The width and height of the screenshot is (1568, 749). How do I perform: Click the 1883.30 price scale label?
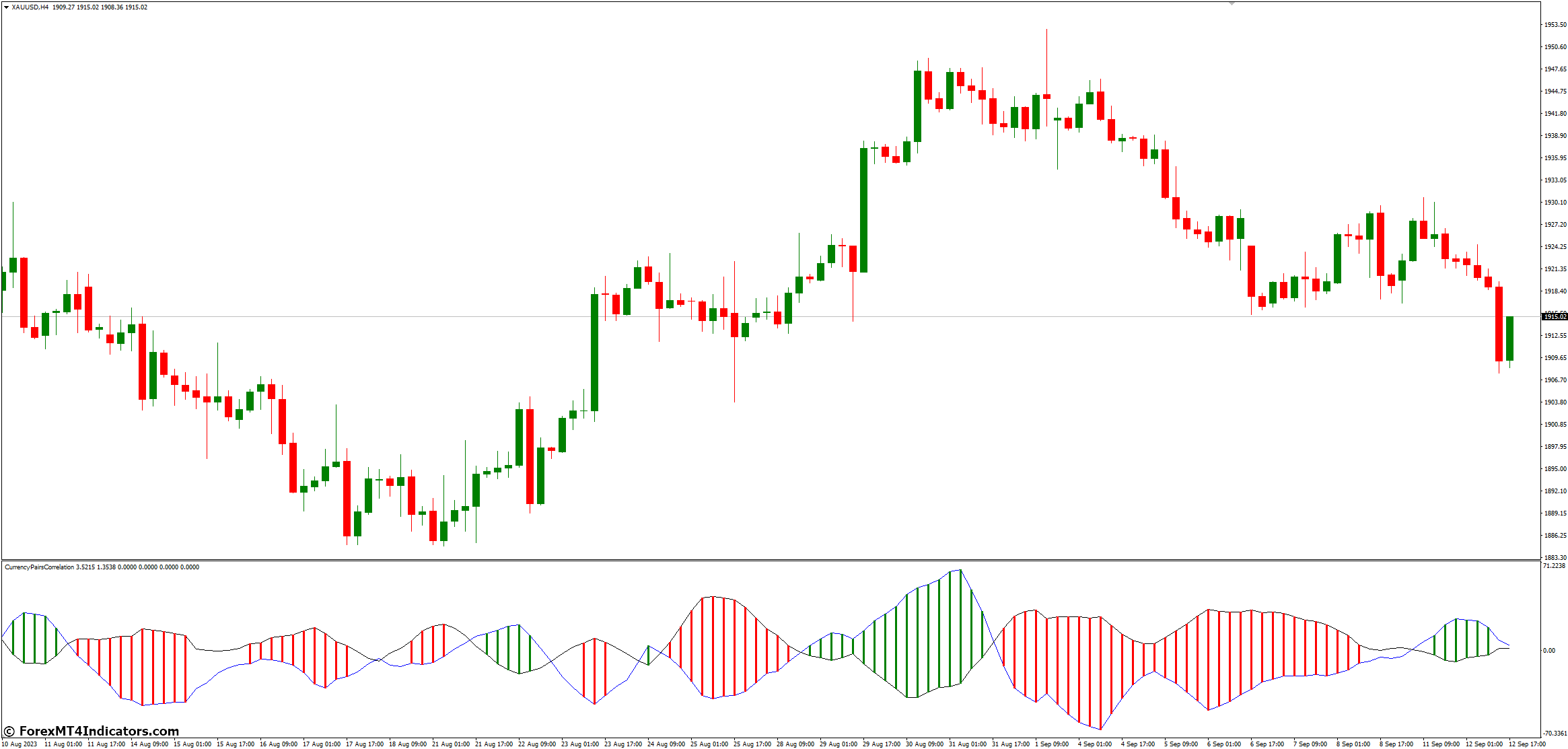1555,557
